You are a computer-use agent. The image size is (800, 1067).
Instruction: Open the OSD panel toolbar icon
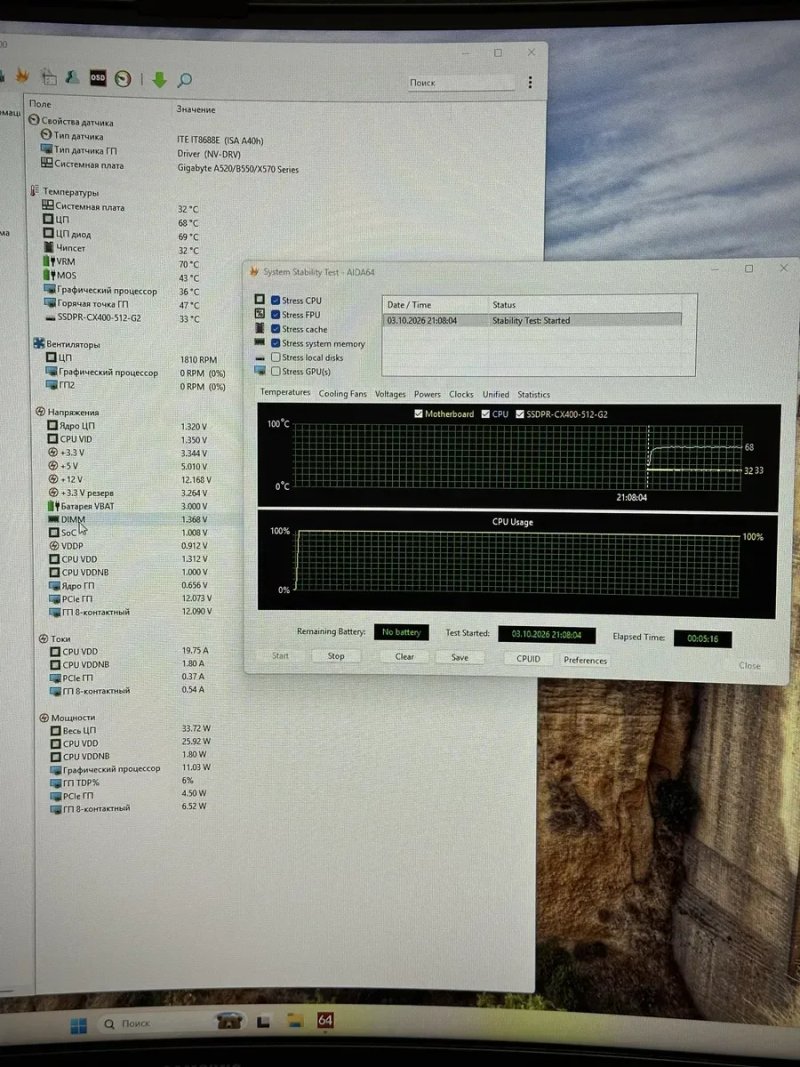click(98, 78)
